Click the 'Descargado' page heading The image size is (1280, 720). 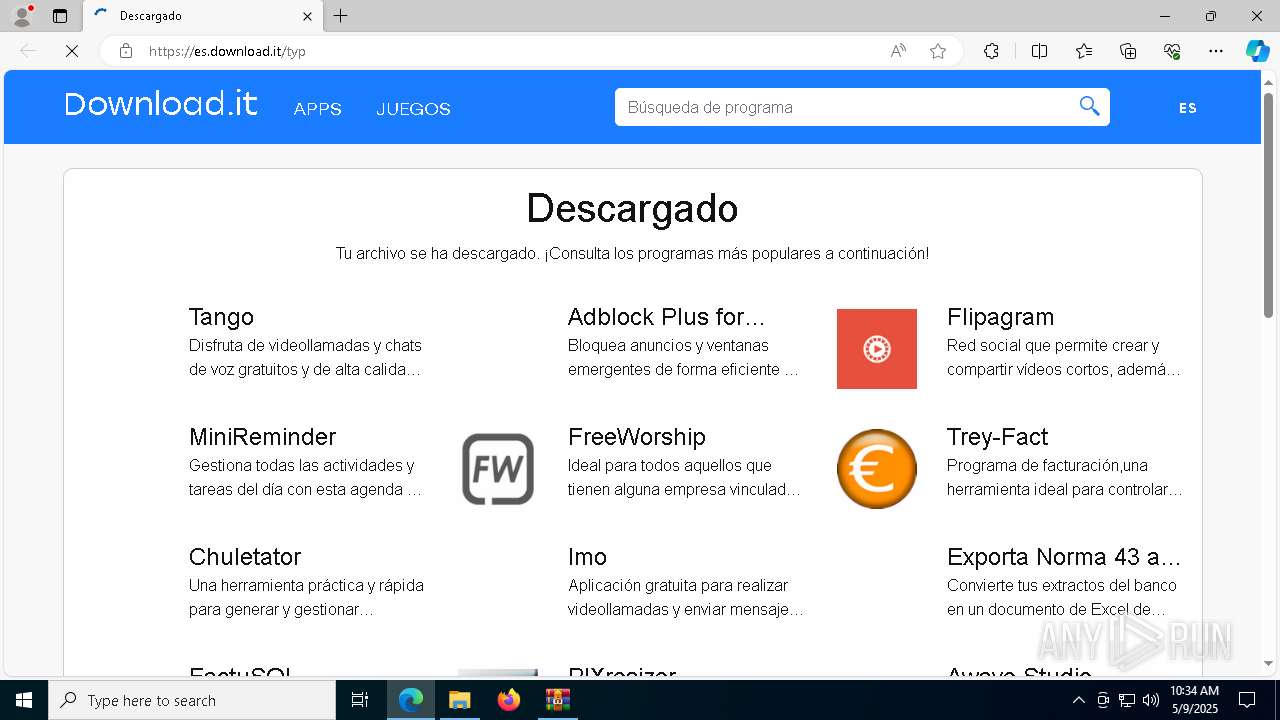(632, 209)
